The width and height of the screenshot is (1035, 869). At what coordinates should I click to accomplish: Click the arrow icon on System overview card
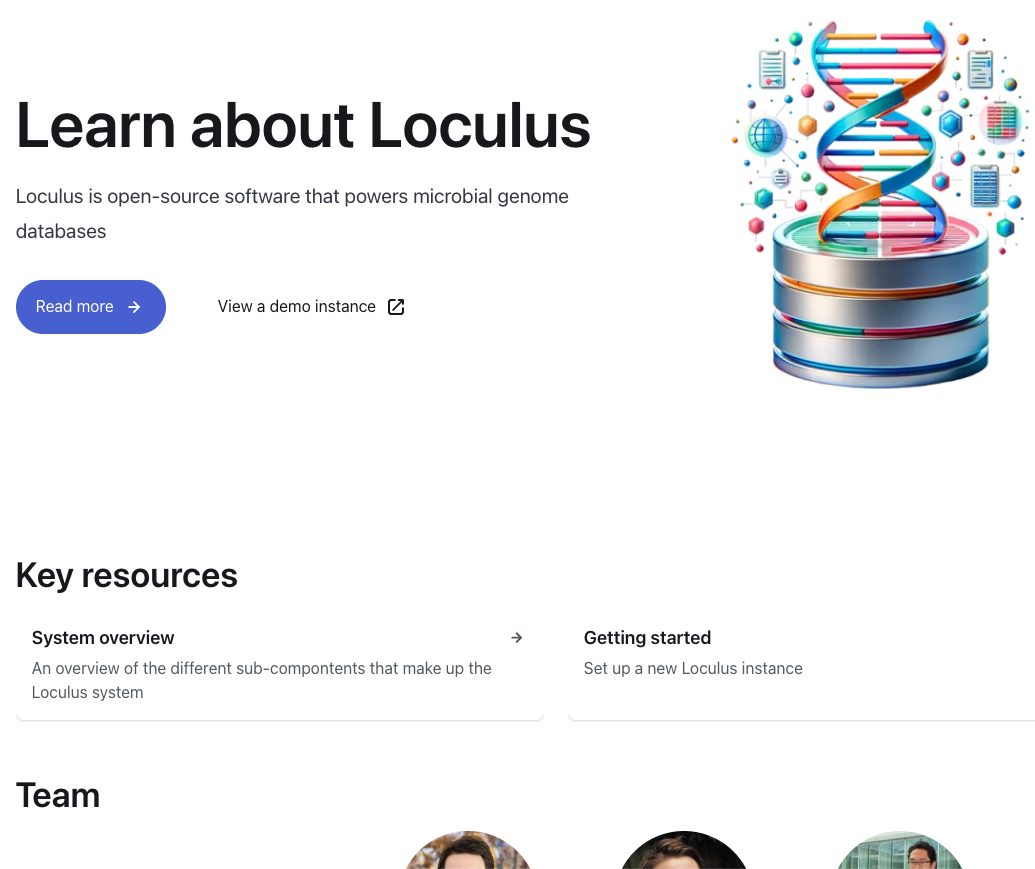coord(517,637)
